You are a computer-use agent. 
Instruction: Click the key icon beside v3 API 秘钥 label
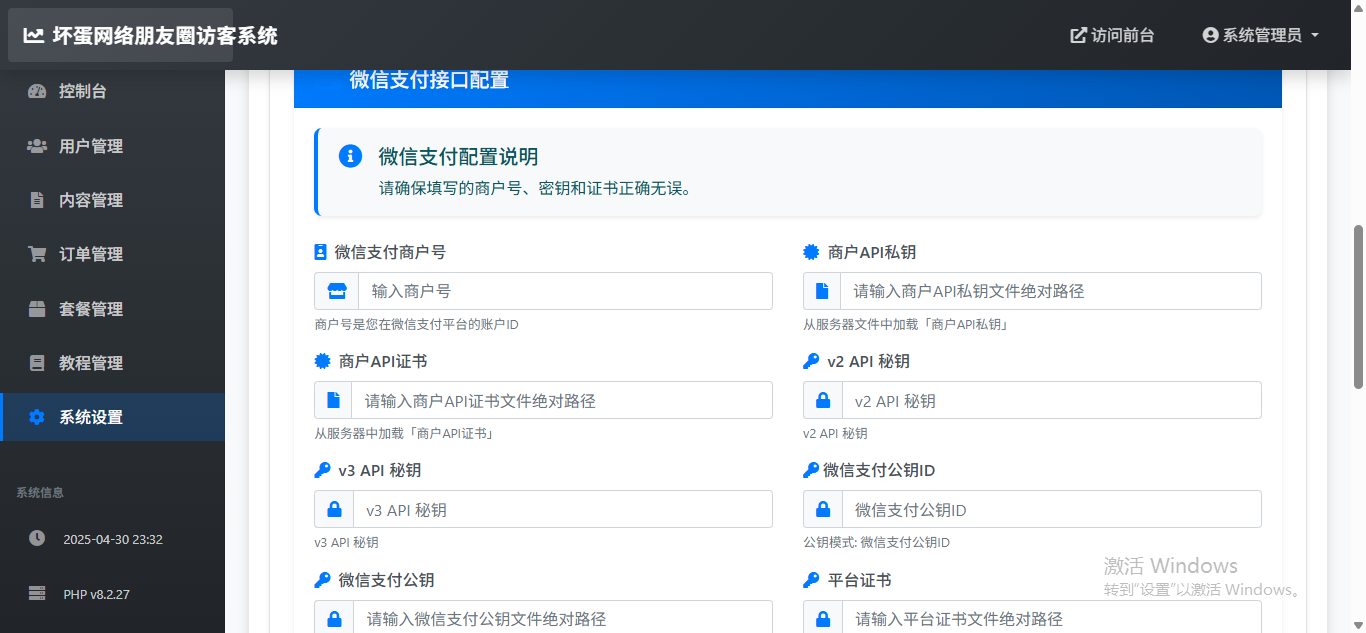click(x=322, y=470)
